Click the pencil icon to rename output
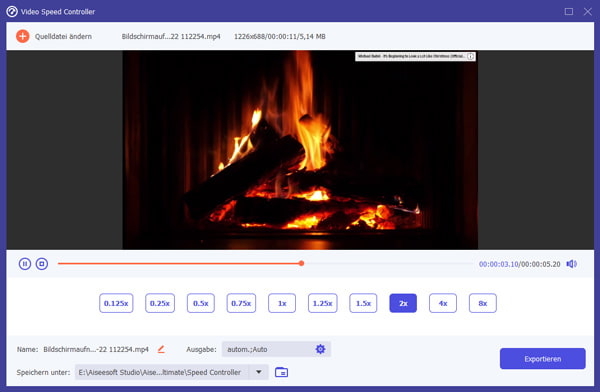 (x=161, y=349)
